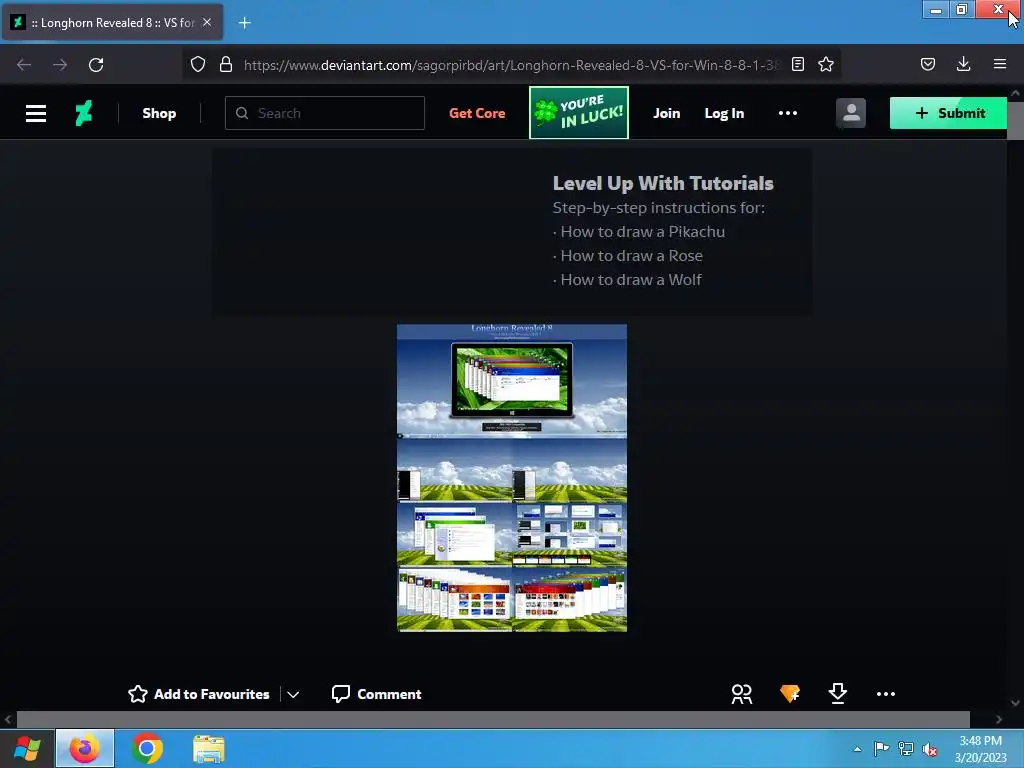Click the browser Back arrow
Screen dimensions: 1024x768
24,65
